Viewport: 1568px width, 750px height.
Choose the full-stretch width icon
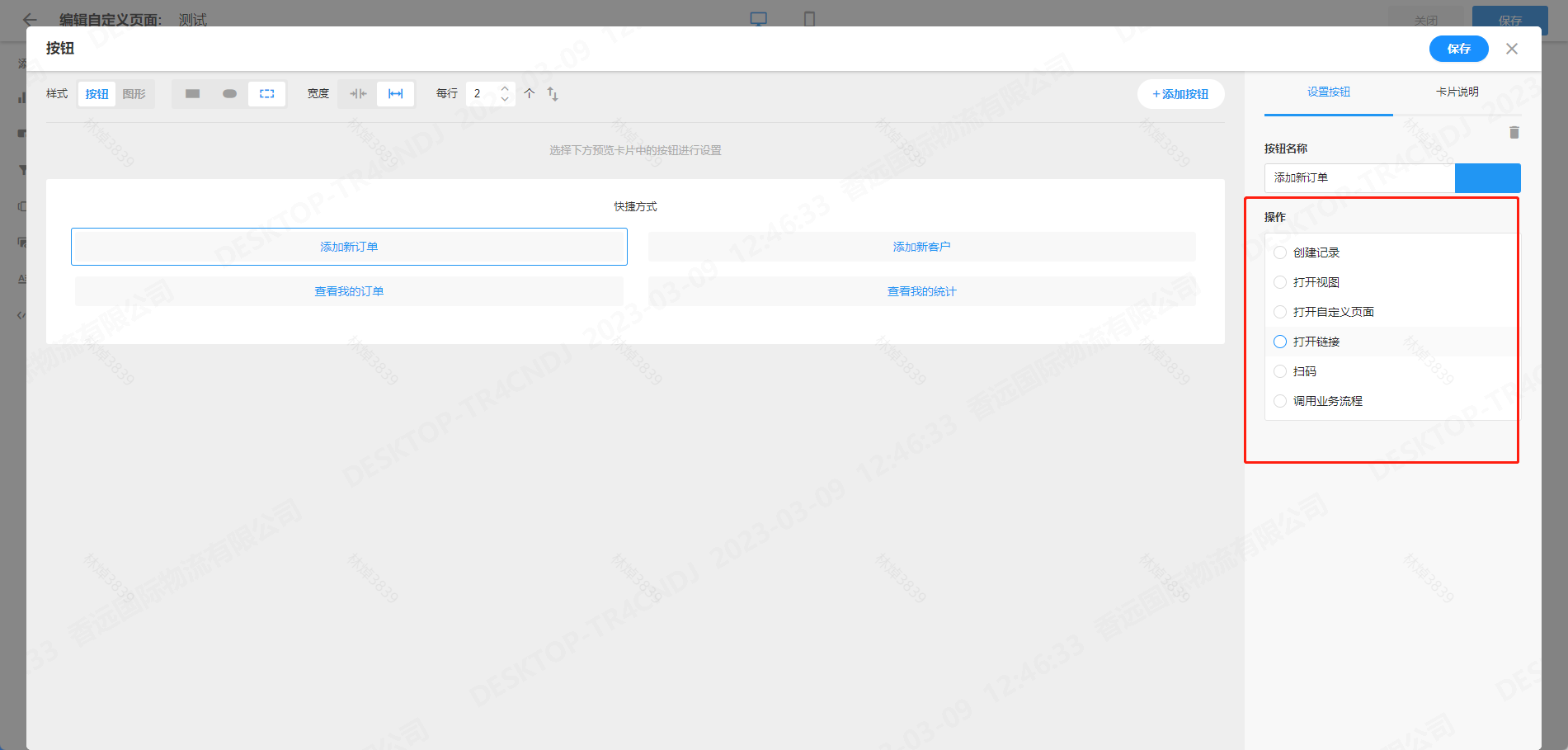[396, 94]
